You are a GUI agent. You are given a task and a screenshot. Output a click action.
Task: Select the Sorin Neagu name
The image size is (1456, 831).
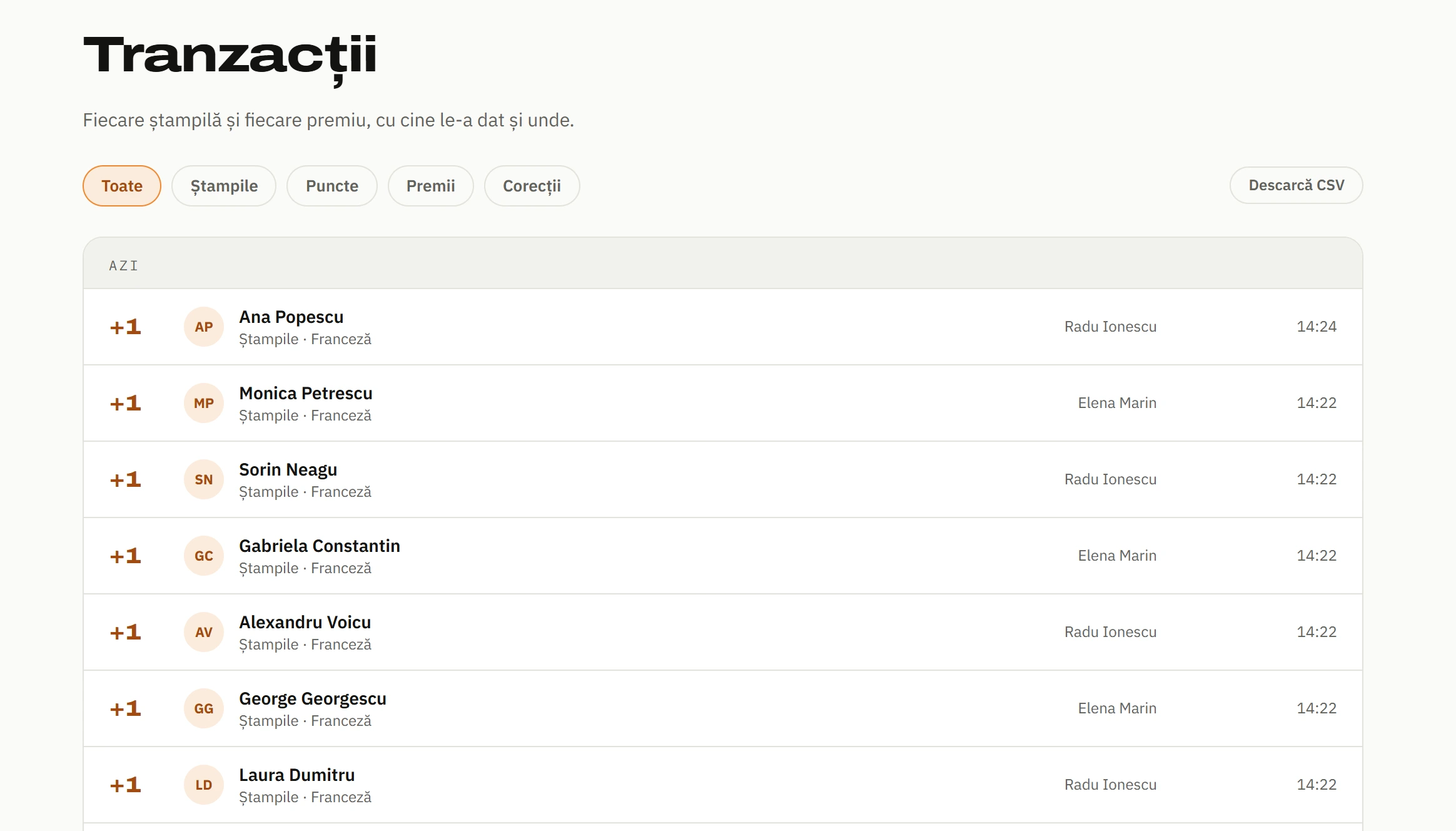click(x=288, y=470)
